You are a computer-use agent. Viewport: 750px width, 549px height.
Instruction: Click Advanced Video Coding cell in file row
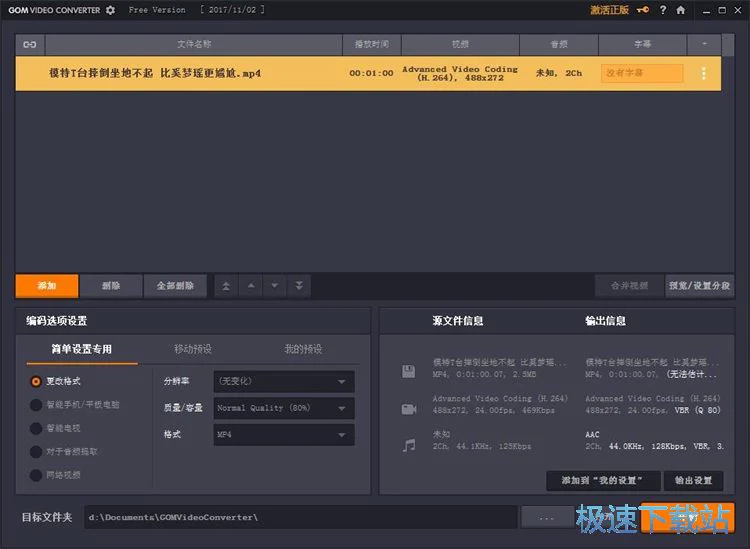click(460, 73)
